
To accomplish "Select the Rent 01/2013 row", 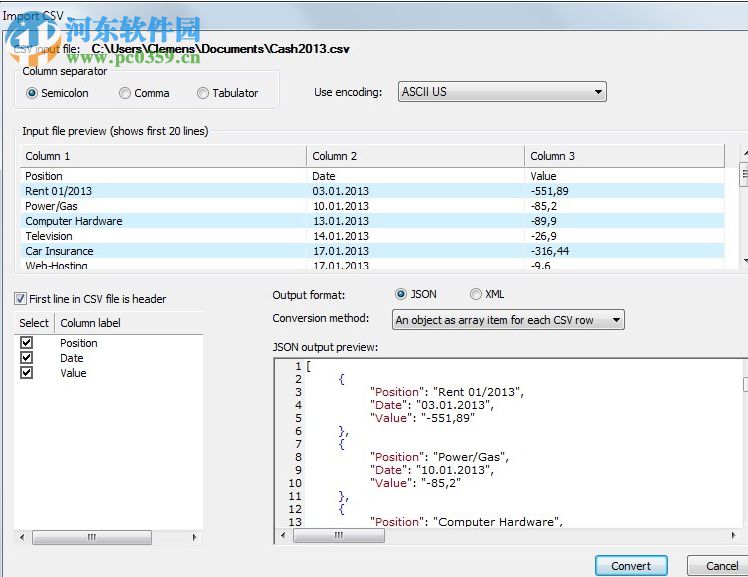I will tap(372, 191).
